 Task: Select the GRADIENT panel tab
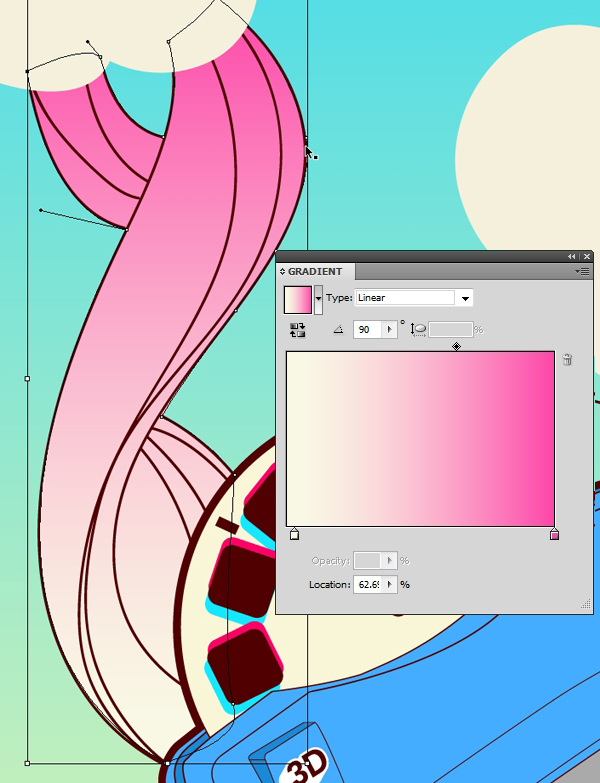[315, 272]
